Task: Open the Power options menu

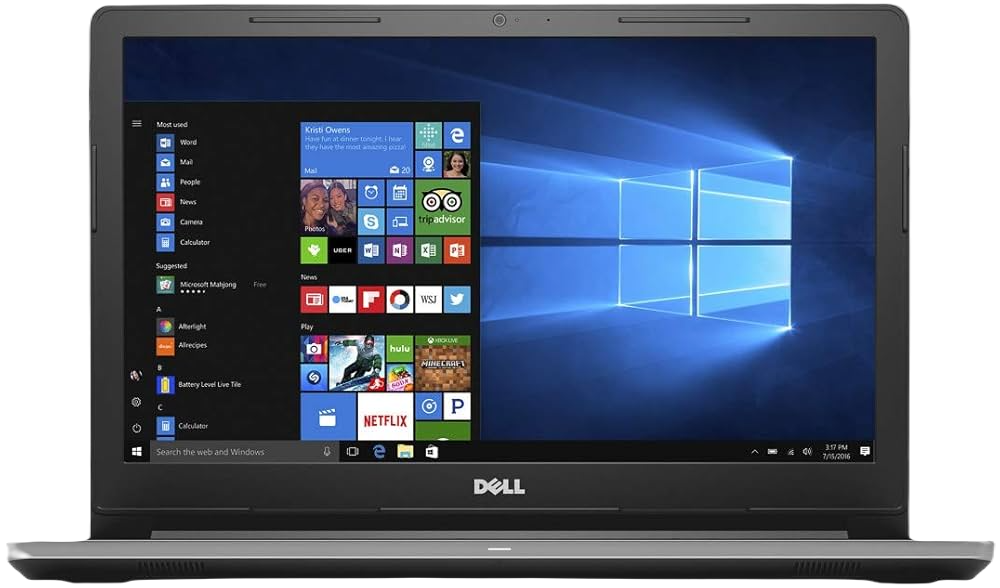Action: (136, 427)
